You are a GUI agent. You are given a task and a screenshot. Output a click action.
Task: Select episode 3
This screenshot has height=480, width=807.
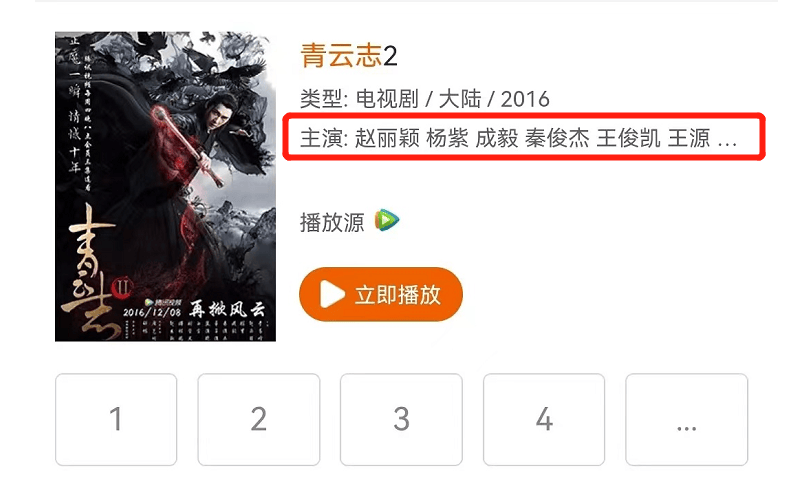click(x=401, y=419)
